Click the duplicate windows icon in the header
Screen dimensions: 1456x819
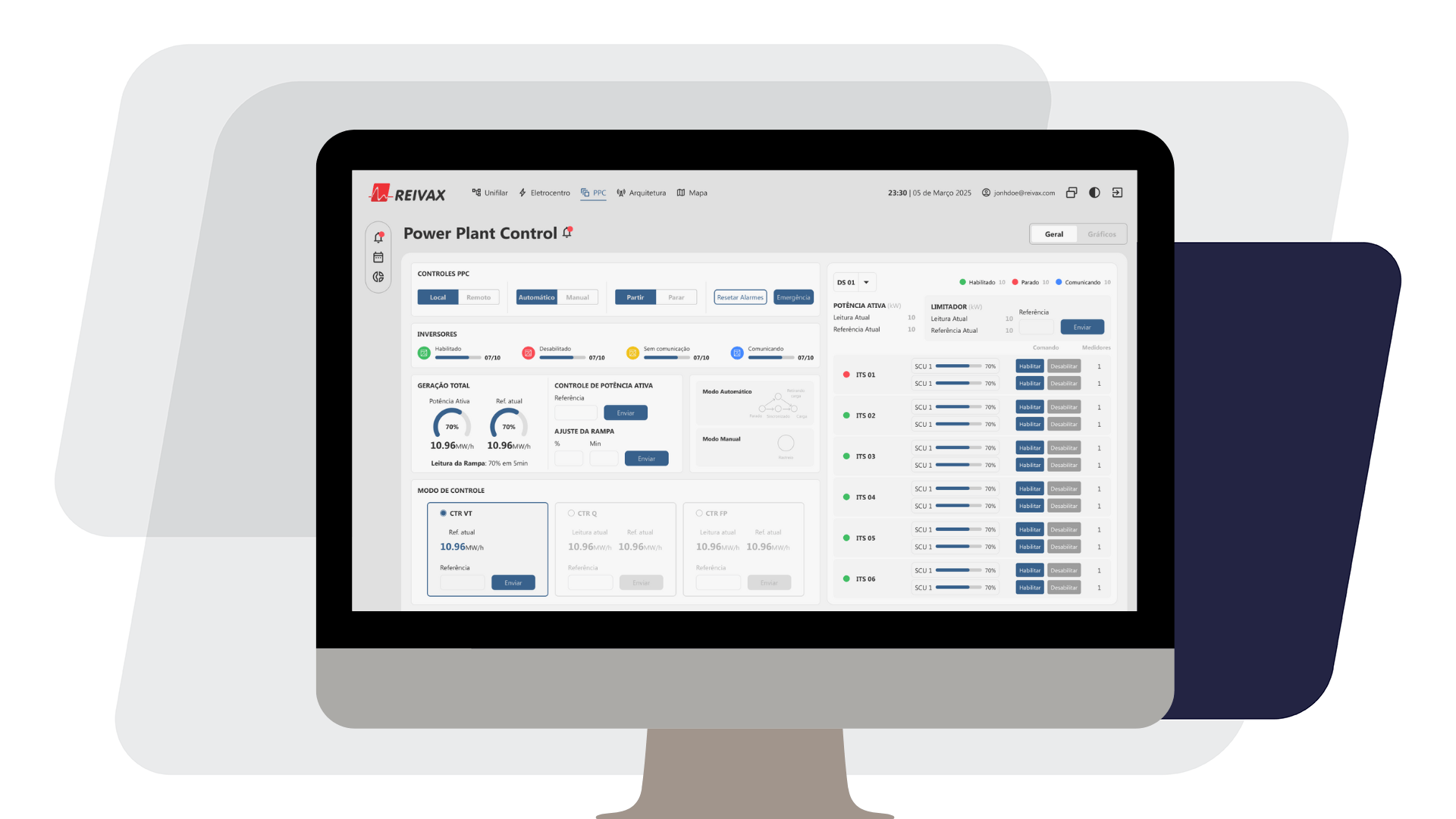[x=1072, y=193]
